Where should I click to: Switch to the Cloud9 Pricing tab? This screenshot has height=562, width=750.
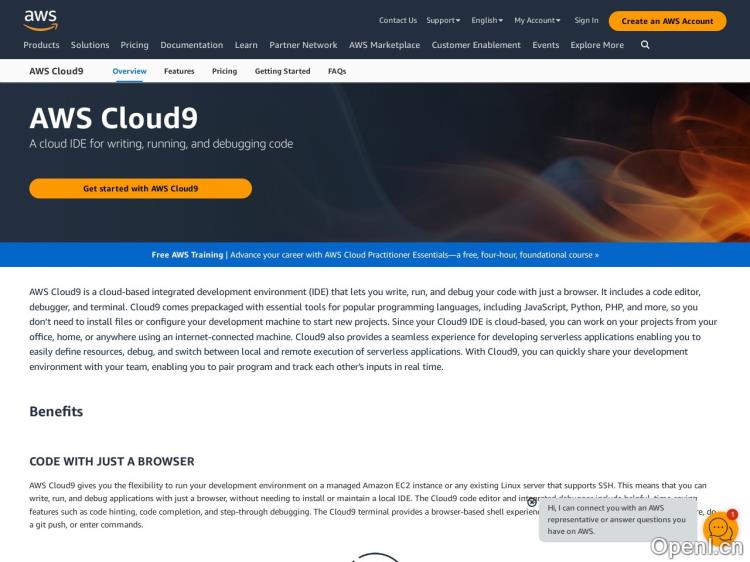(x=224, y=71)
